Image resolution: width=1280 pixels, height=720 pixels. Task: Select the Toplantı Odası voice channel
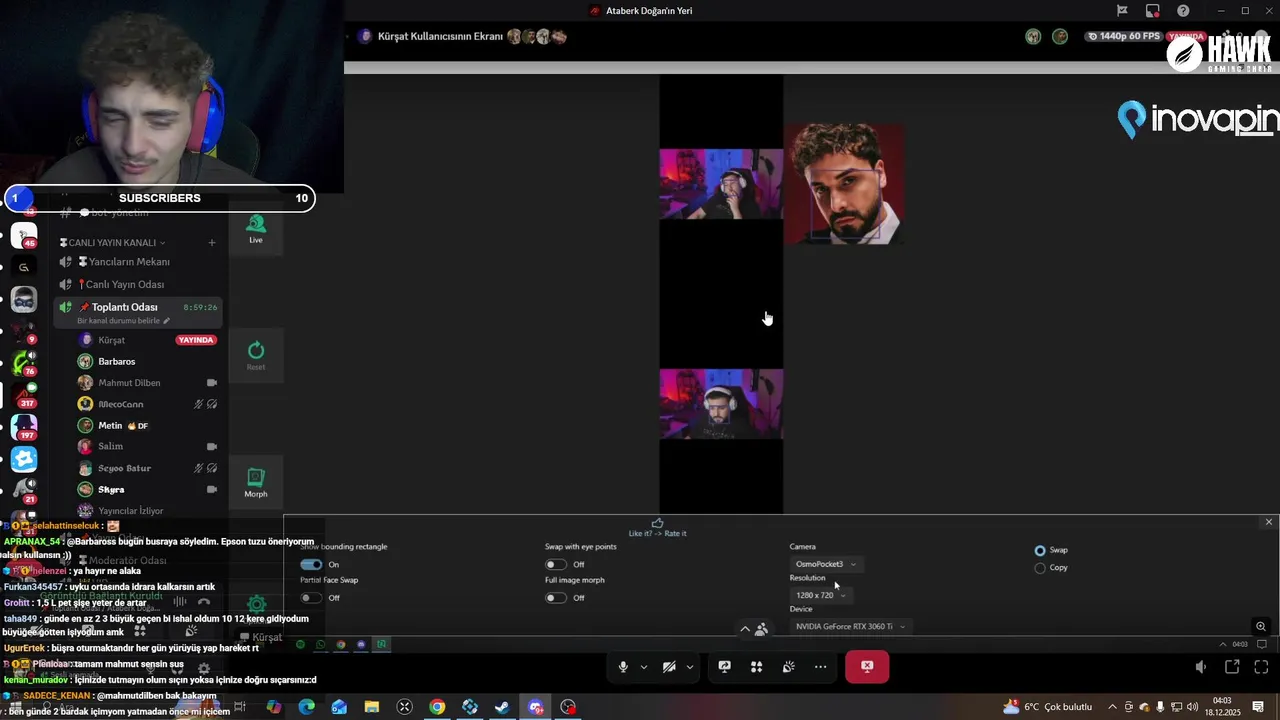tap(137, 312)
